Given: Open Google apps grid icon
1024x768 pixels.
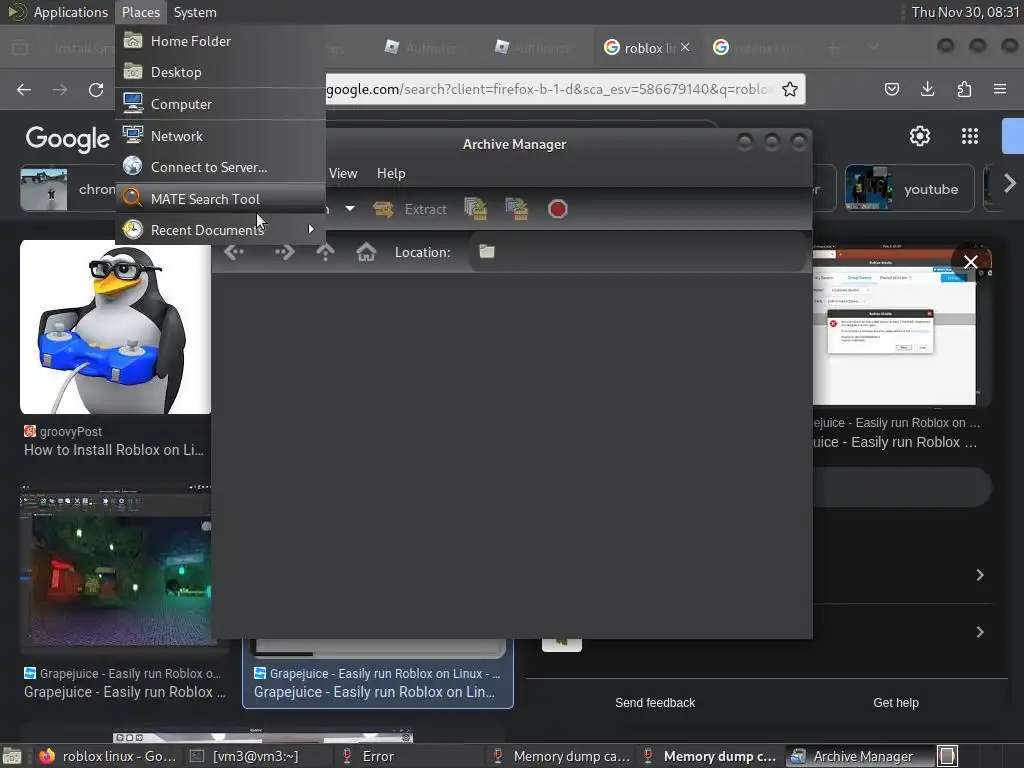Looking at the screenshot, I should [x=970, y=136].
